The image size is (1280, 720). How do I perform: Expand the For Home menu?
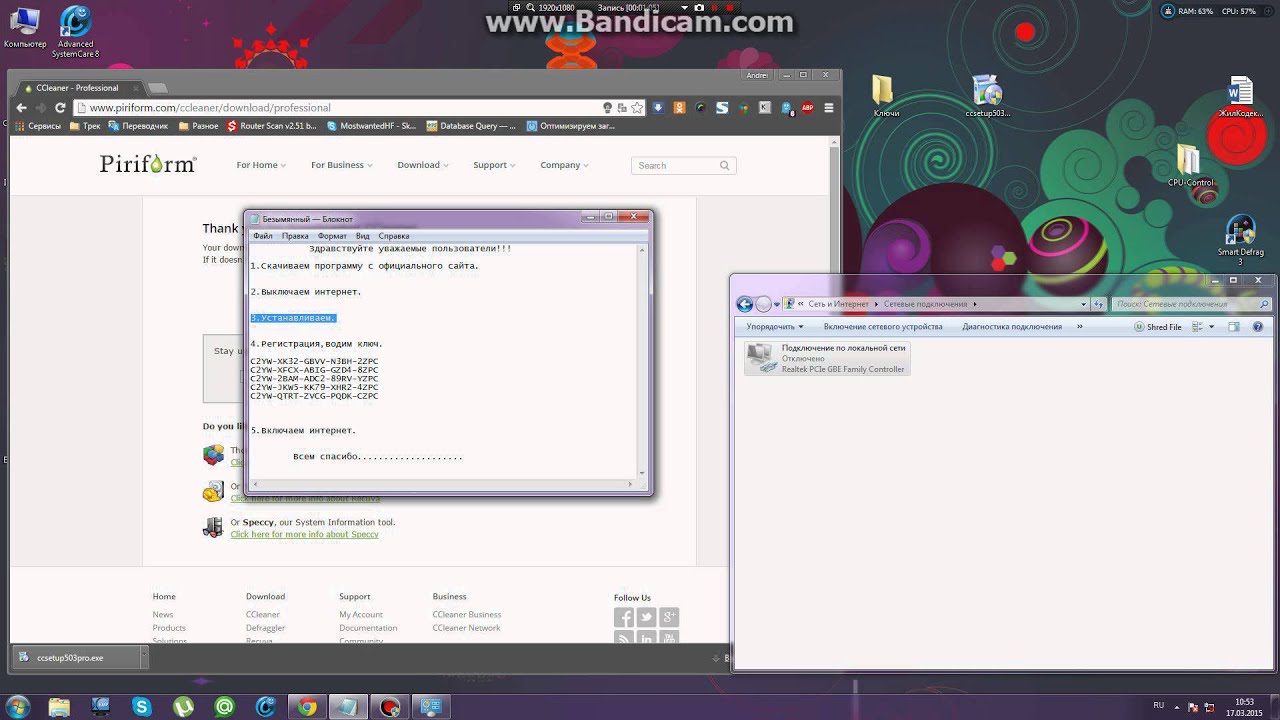pyautogui.click(x=261, y=165)
